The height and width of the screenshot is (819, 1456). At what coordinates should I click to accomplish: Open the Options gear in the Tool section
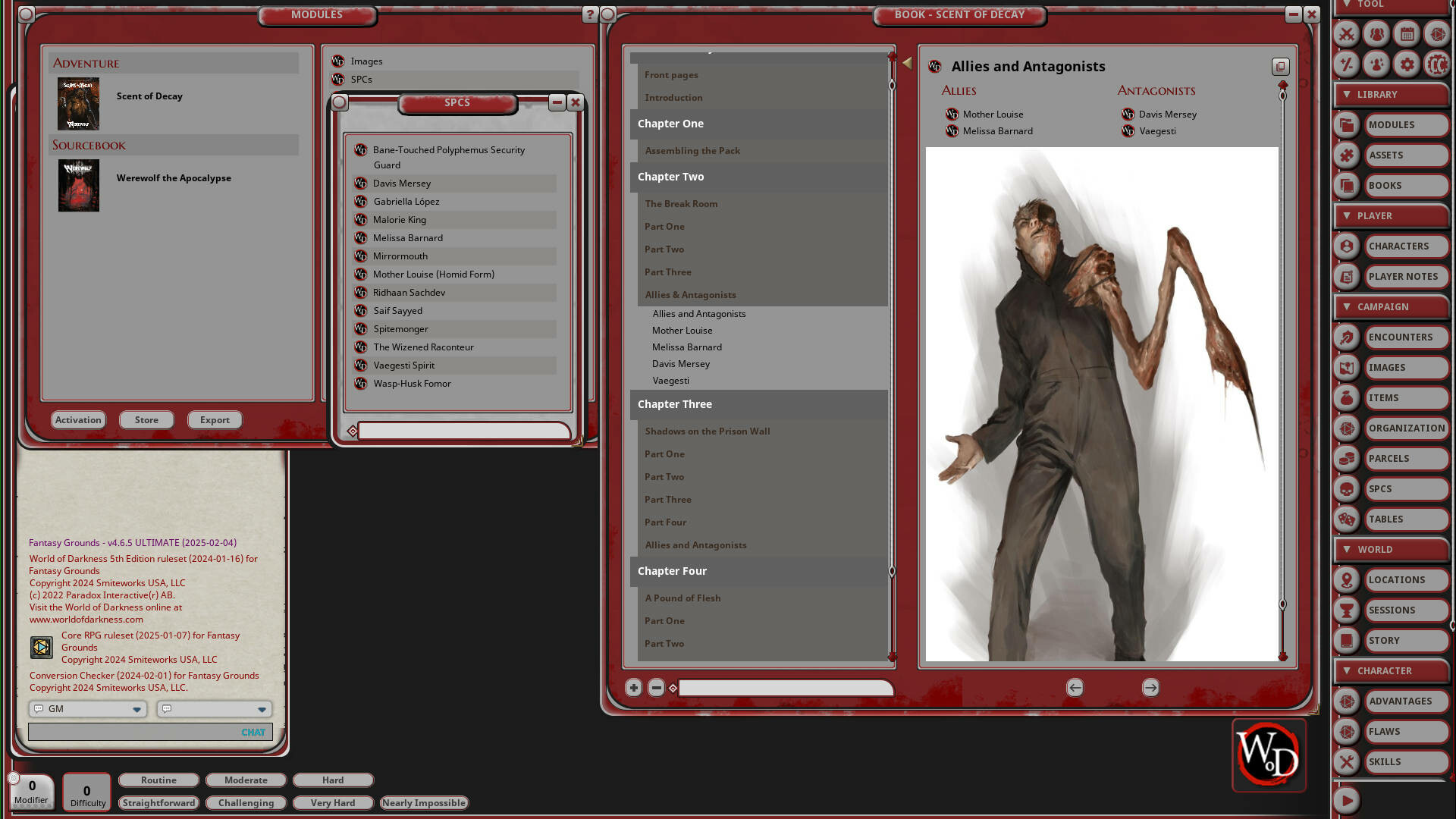[x=1407, y=65]
